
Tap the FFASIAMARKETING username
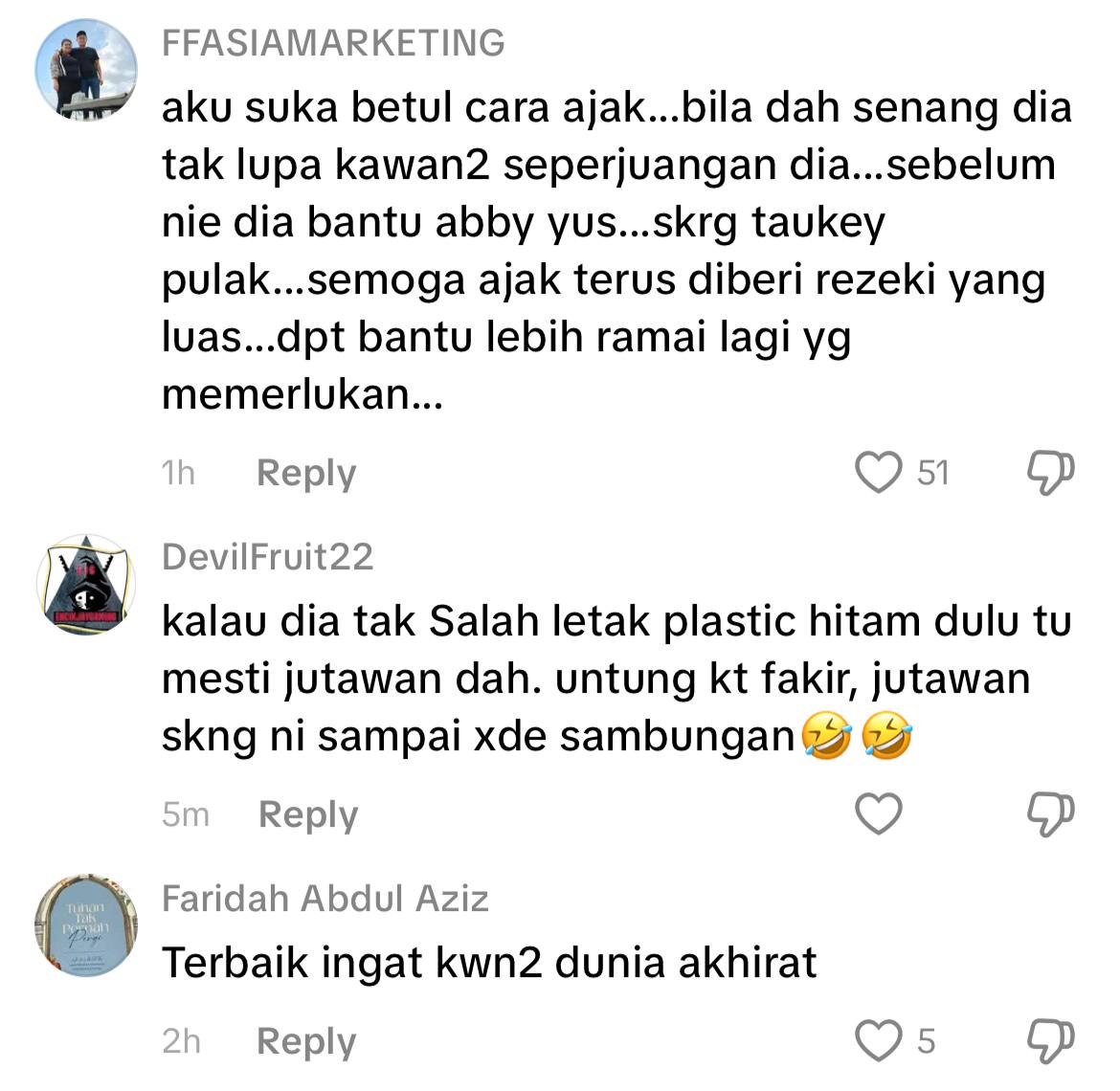[333, 43]
